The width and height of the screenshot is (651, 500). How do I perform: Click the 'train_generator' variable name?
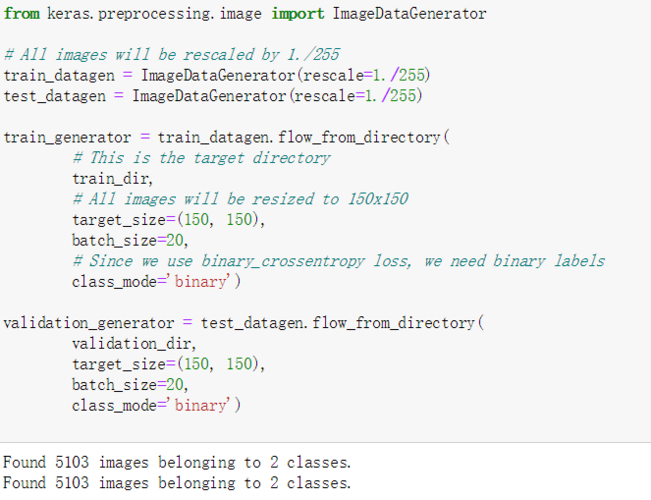pyautogui.click(x=67, y=137)
